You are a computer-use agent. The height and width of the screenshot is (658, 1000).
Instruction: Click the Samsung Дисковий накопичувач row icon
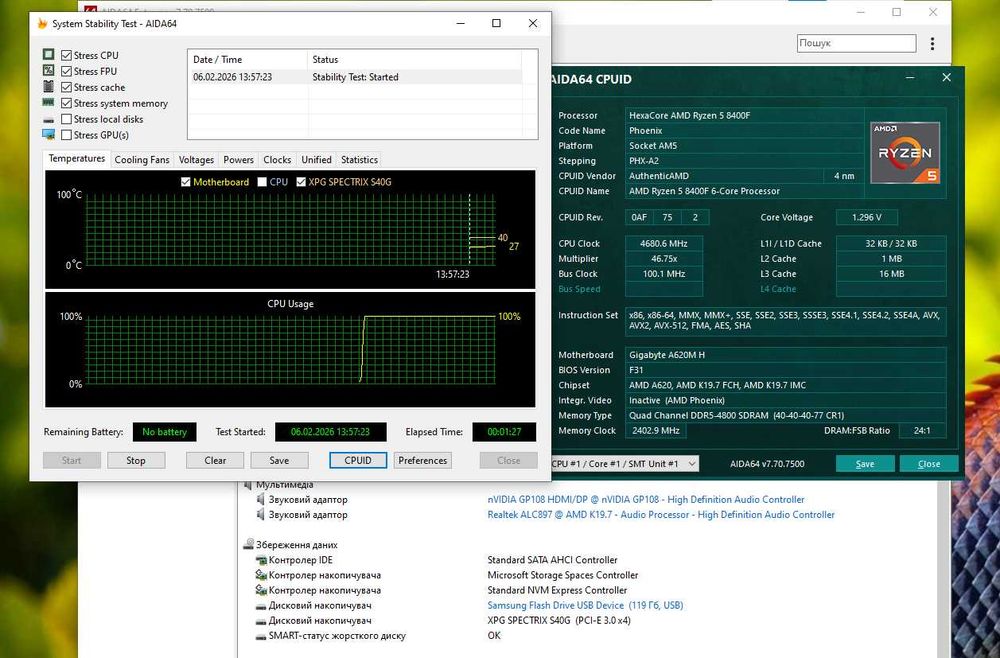[x=261, y=606]
